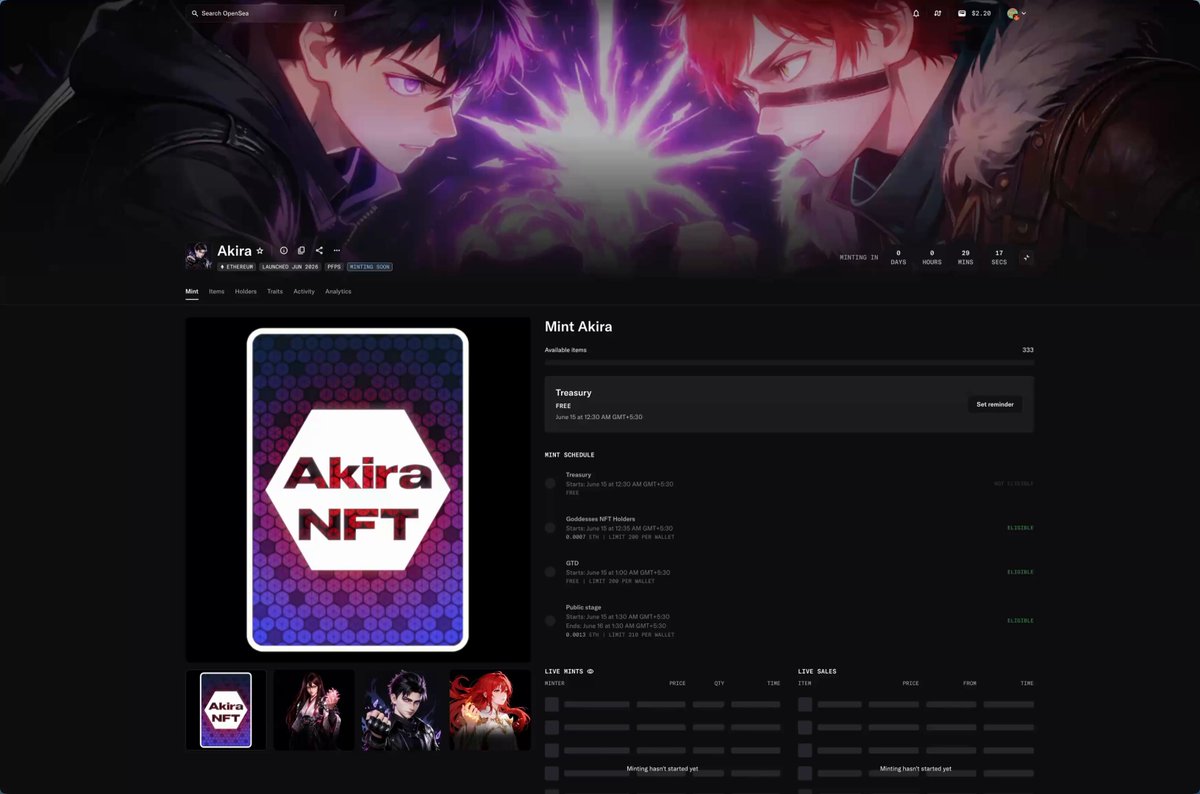
Task: Select the Goddesses NFT Holders stage
Action: click(x=789, y=527)
